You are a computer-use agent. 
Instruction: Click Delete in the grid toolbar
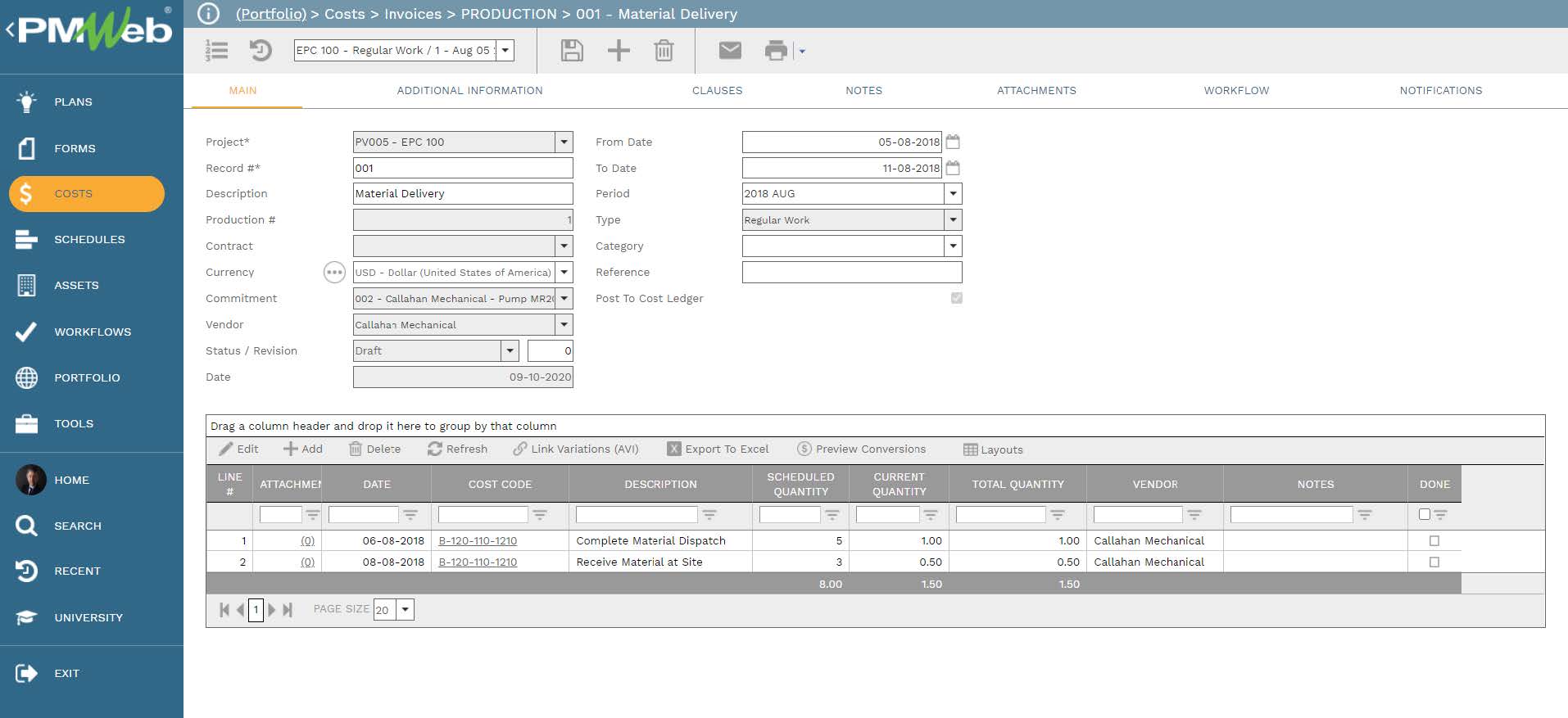(374, 449)
